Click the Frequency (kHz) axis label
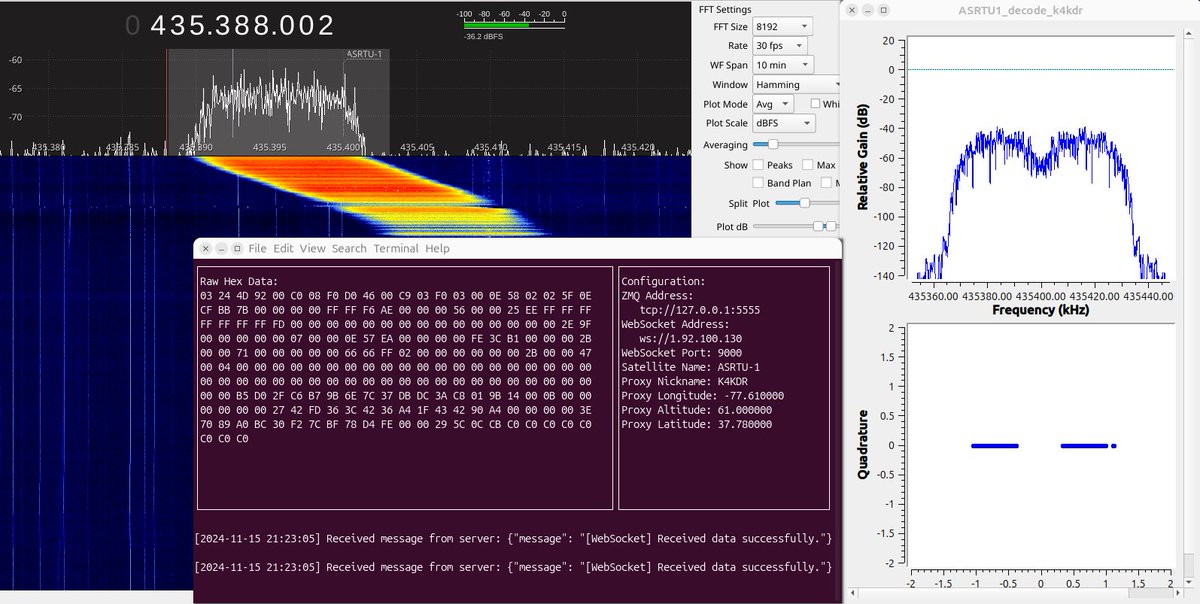This screenshot has height=604, width=1200. pos(1041,310)
